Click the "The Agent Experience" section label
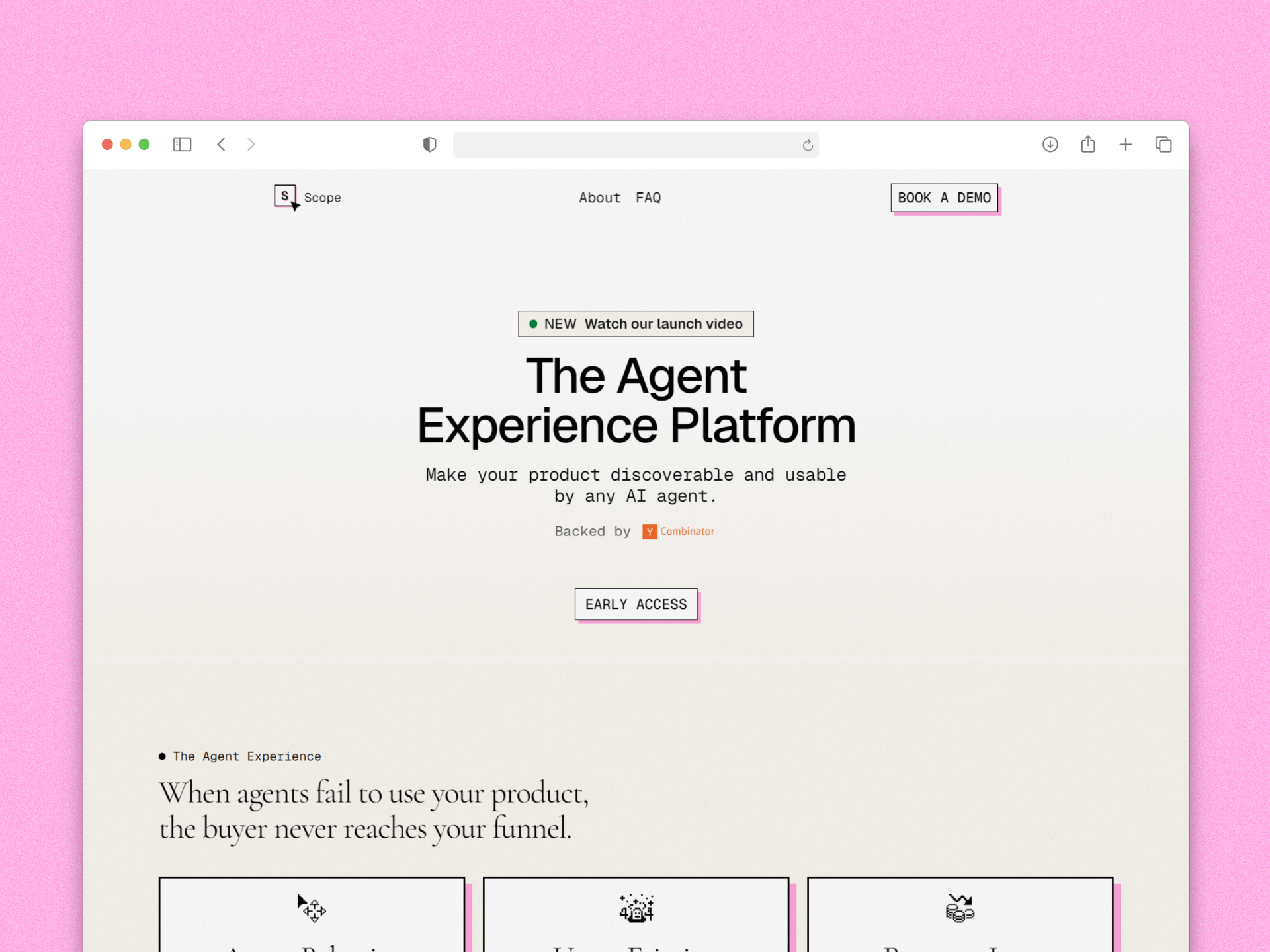The image size is (1270, 952). 247,756
